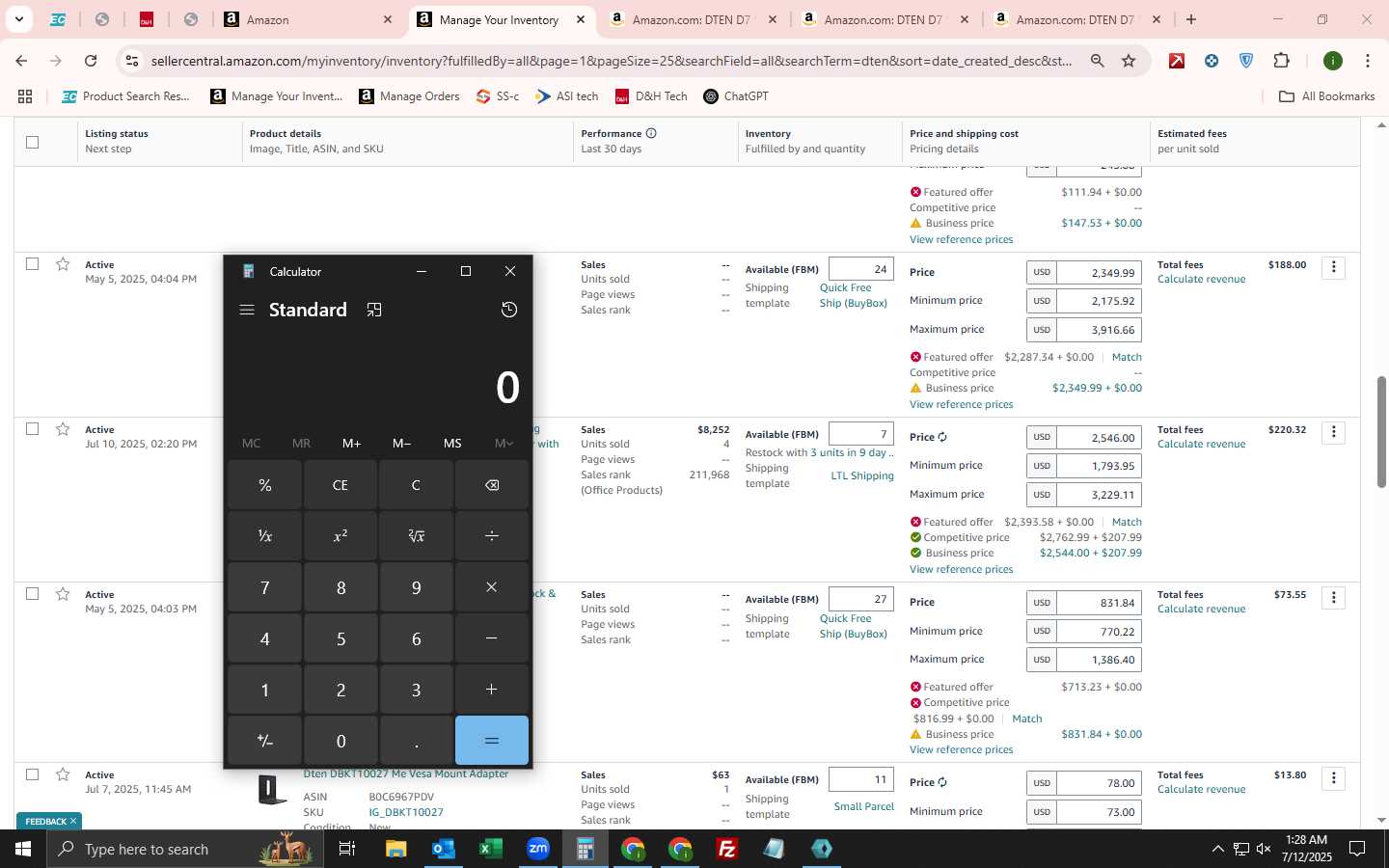Click the Dten mount adapter product thumbnail
Screen dimensions: 1389x868
coord(273,789)
